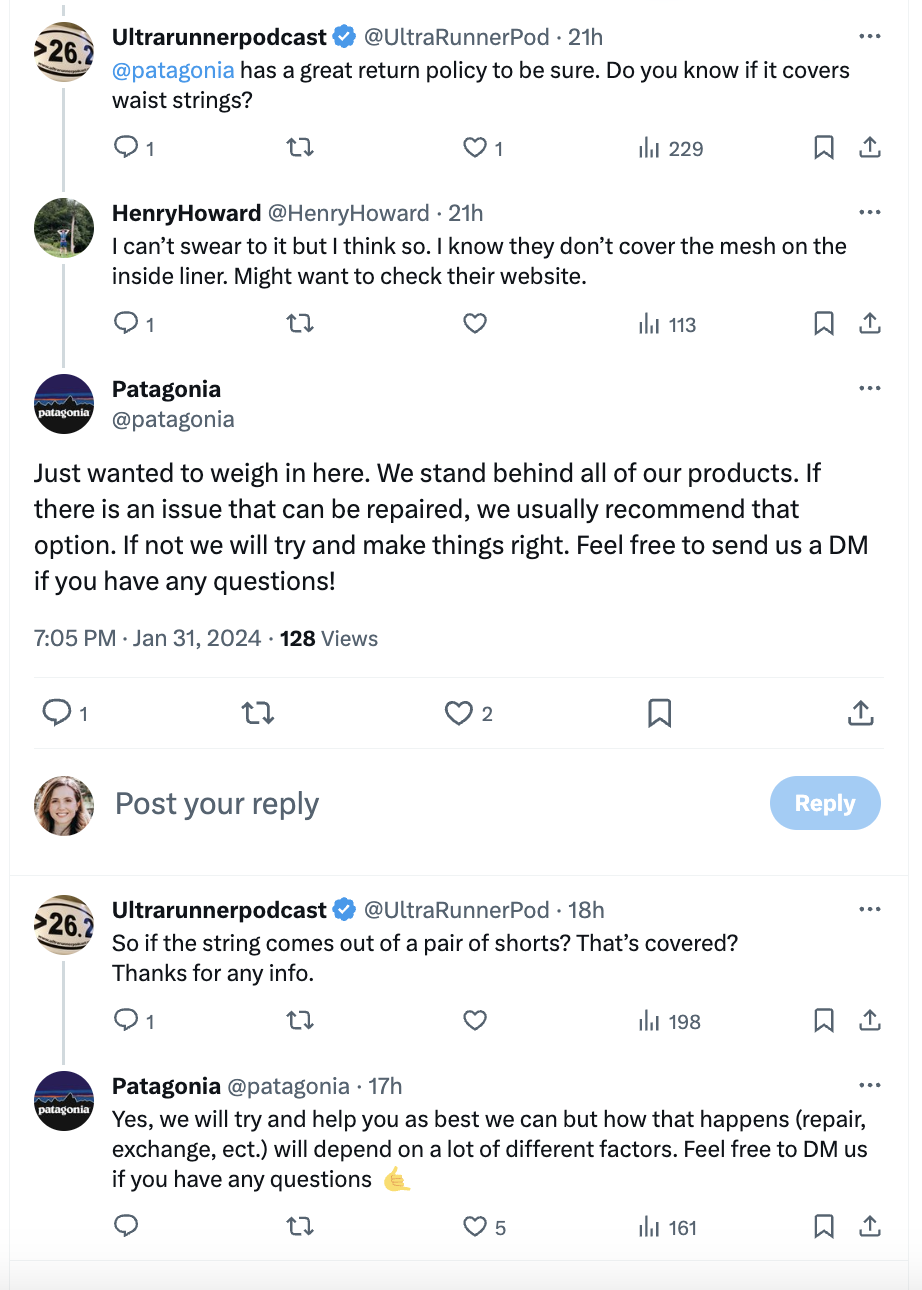Open Patagonia's profile avatar on main tweet

pyautogui.click(x=64, y=404)
